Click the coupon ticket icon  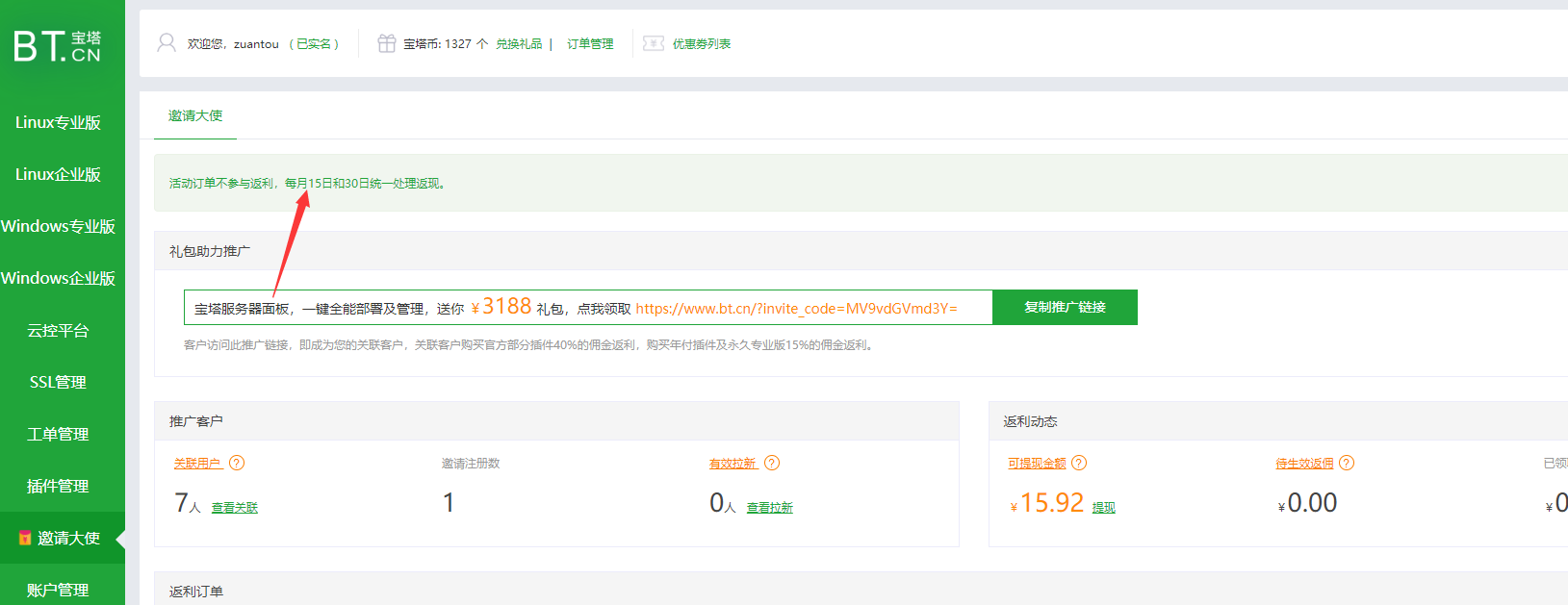[654, 43]
